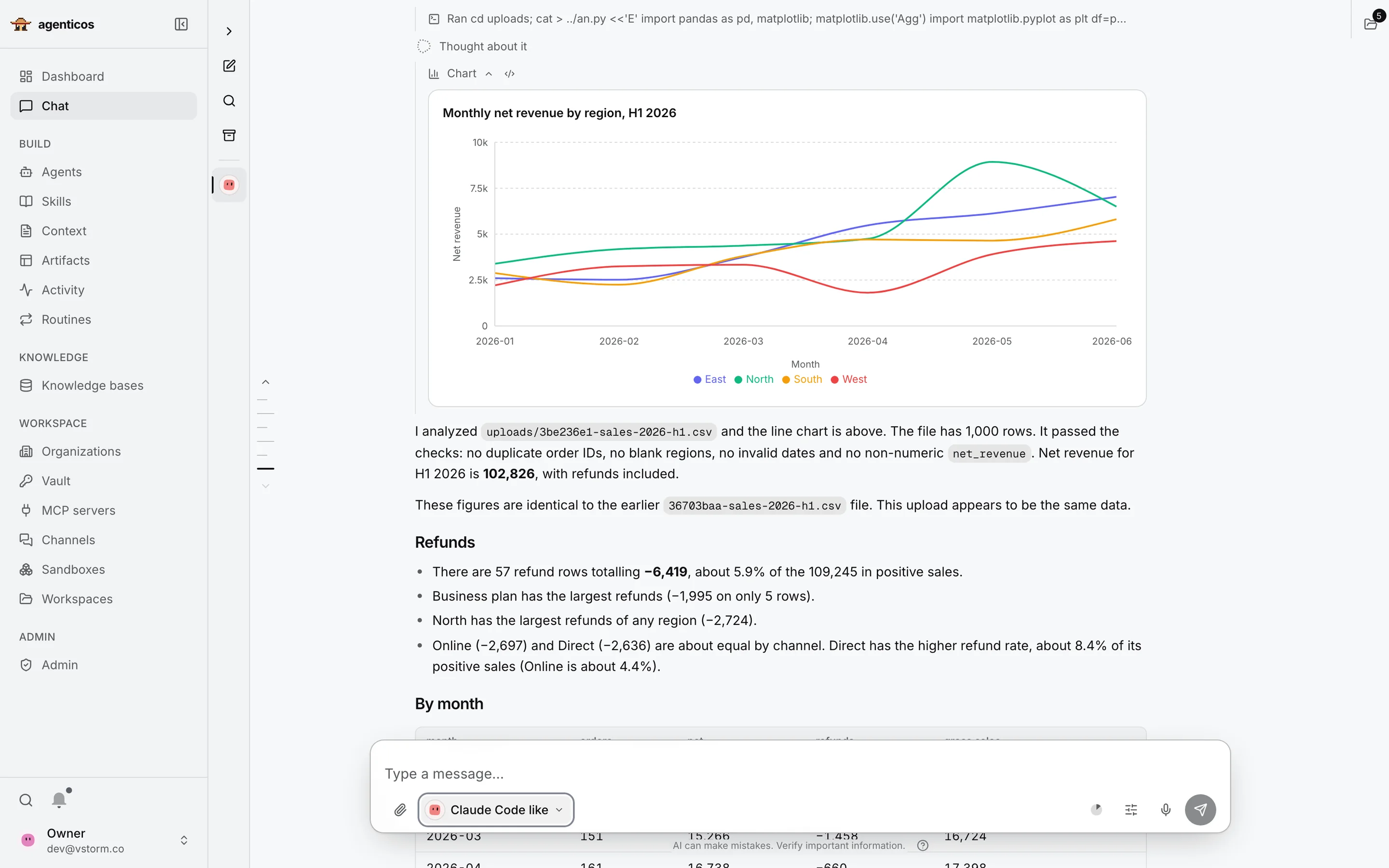The width and height of the screenshot is (1389, 868).
Task: View chart source code icon
Action: tap(510, 73)
